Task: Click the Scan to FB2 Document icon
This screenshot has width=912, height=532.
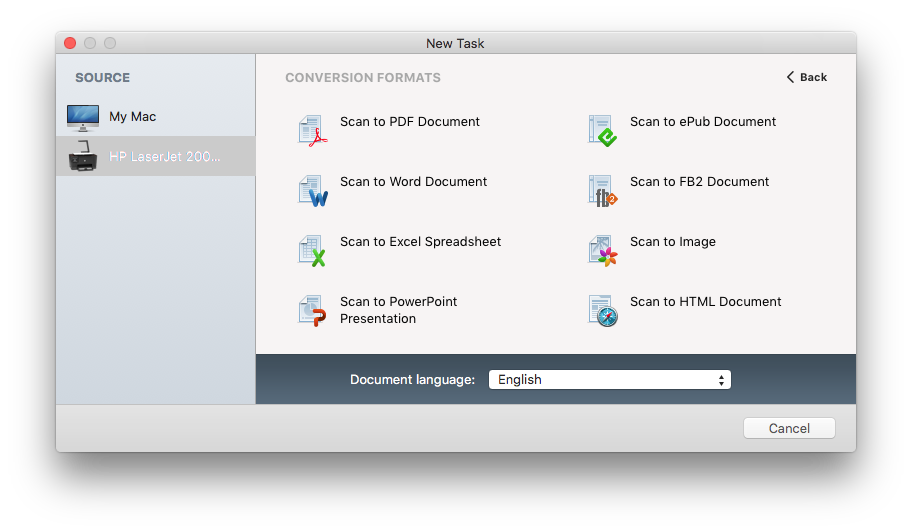Action: point(603,191)
